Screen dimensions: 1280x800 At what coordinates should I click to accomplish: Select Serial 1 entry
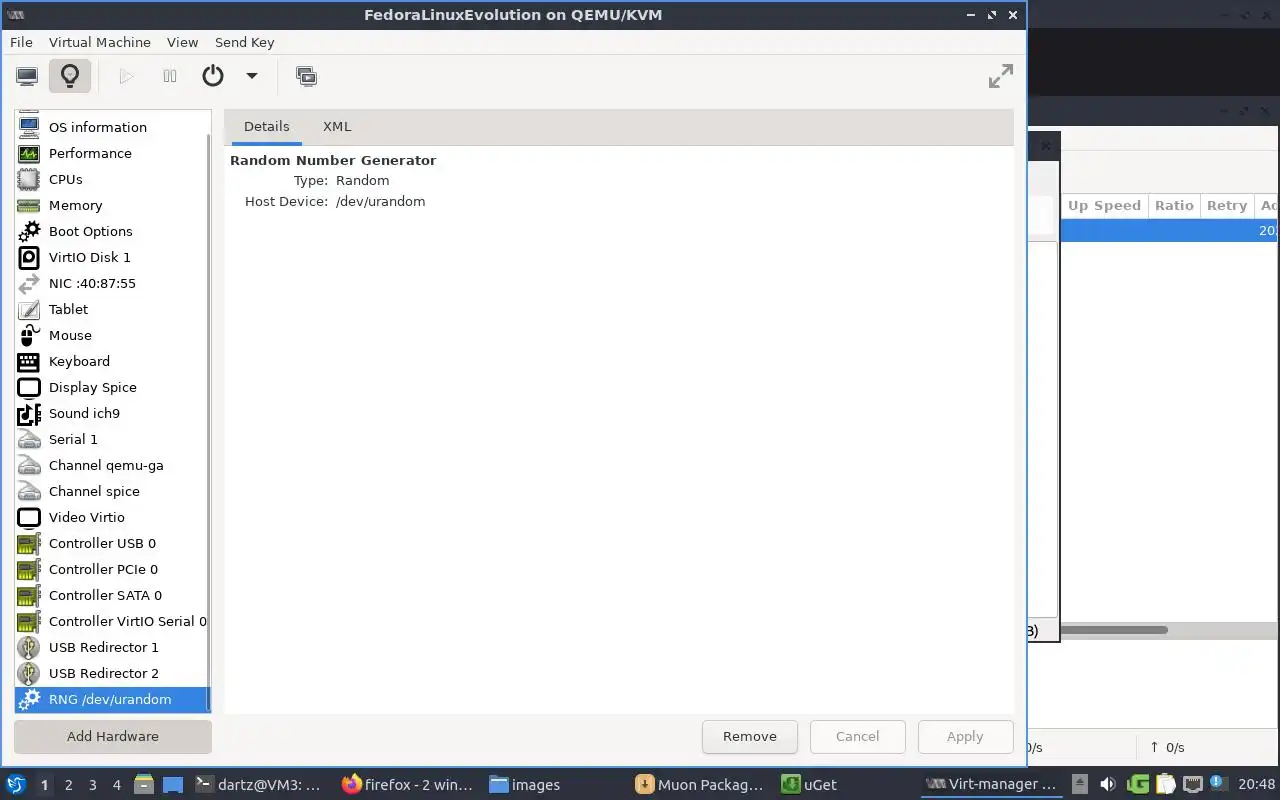[x=112, y=439]
